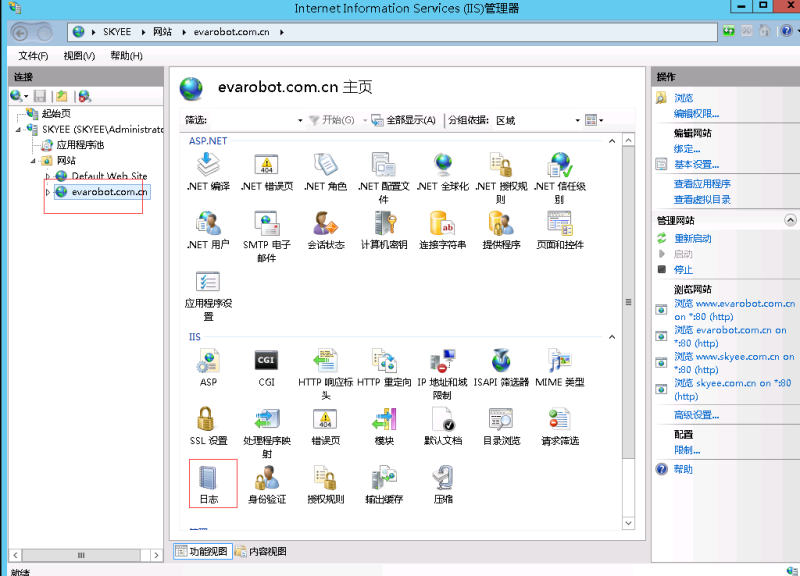The width and height of the screenshot is (800, 576).
Task: Expand the evarobot.com.cn tree node
Action: click(48, 192)
